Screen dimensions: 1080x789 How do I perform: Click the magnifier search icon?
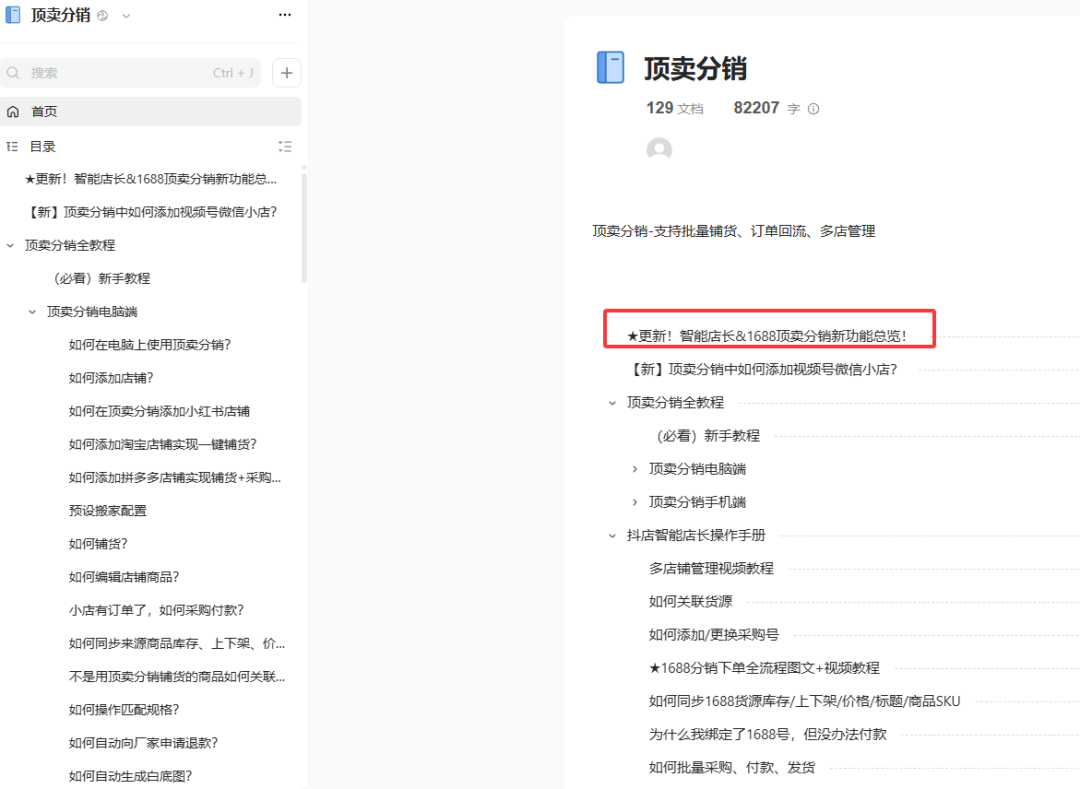coord(13,73)
